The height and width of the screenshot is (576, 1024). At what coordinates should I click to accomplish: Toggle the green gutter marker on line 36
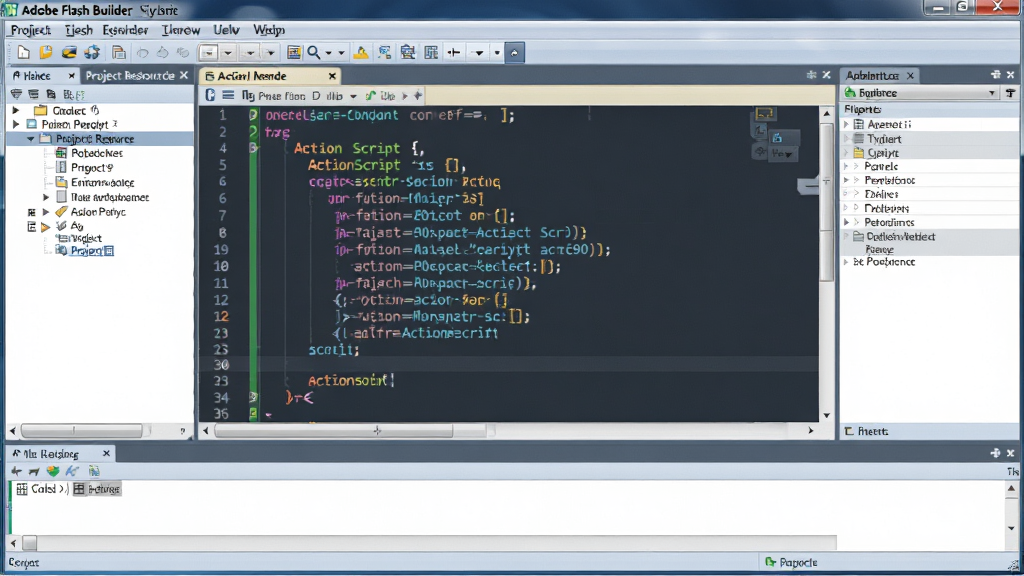click(x=253, y=413)
